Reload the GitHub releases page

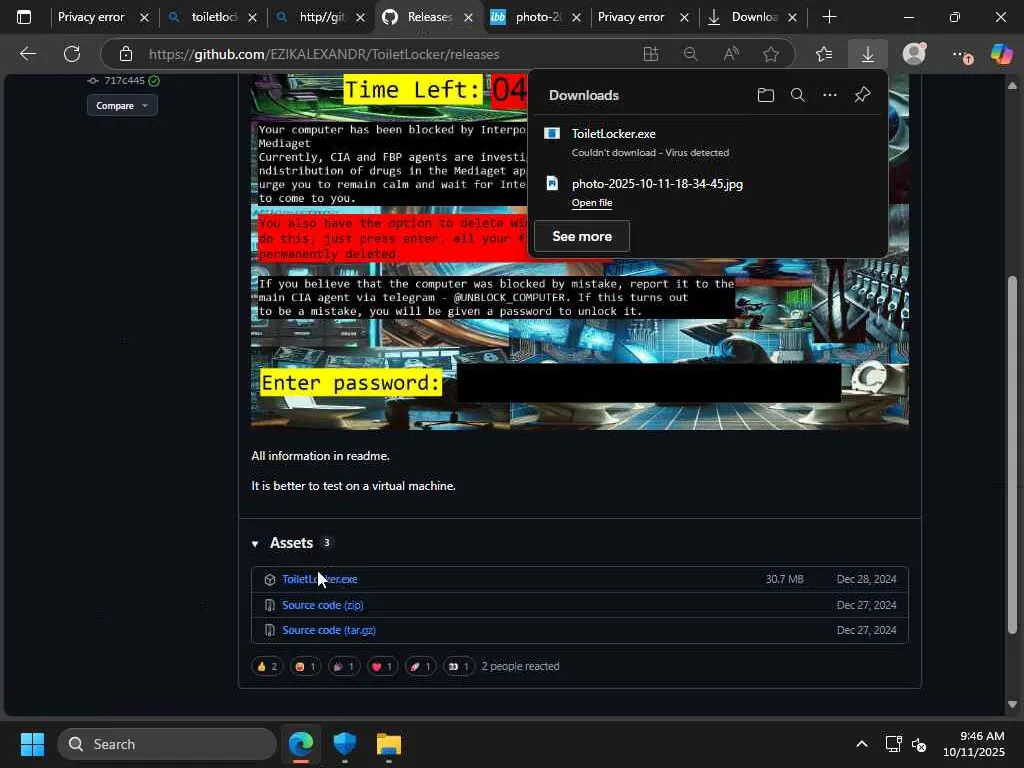72,54
